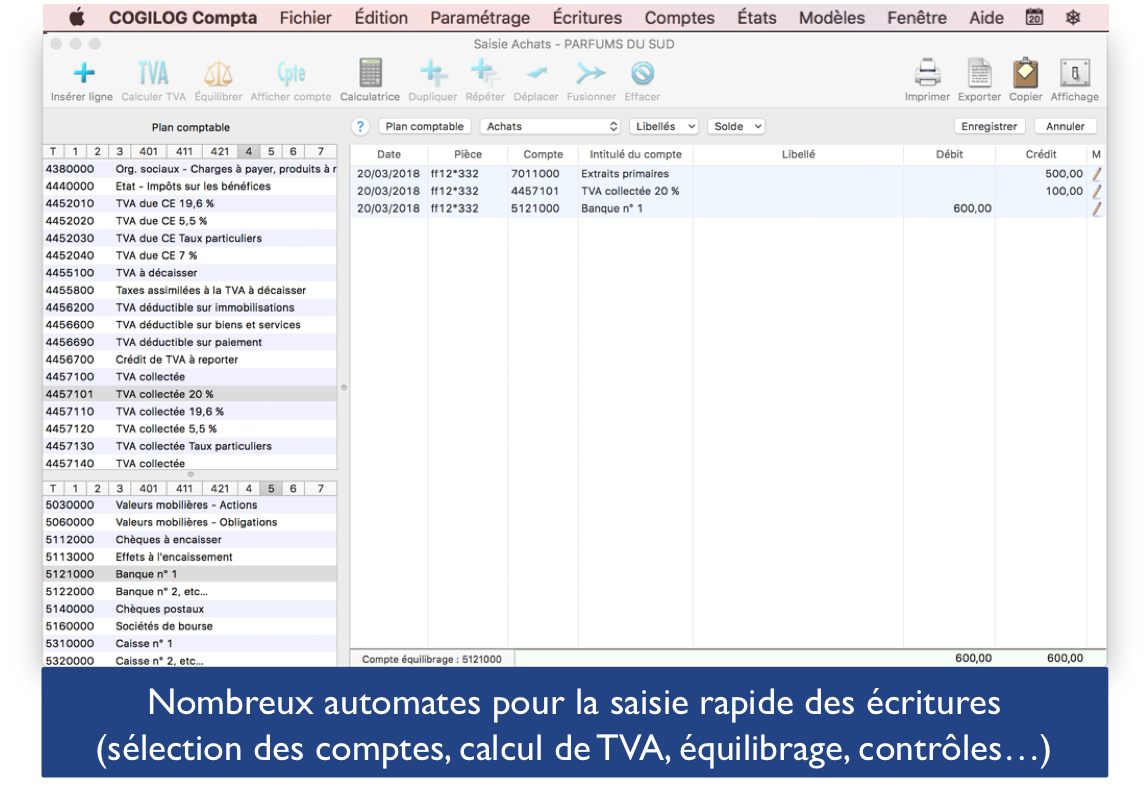Select class tab 6 in the upper account list
1147x789 pixels.
click(293, 151)
